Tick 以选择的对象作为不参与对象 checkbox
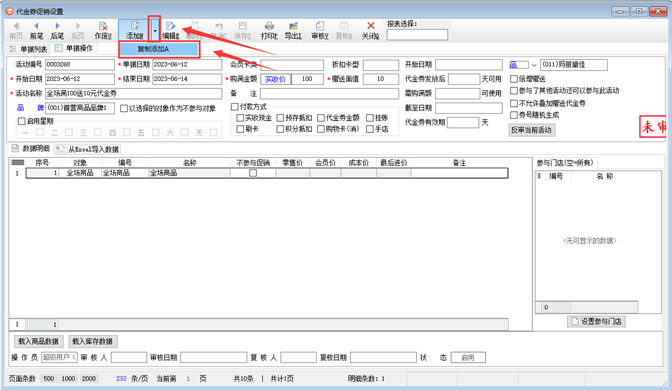Viewport: 672px width, 390px height. (124, 108)
